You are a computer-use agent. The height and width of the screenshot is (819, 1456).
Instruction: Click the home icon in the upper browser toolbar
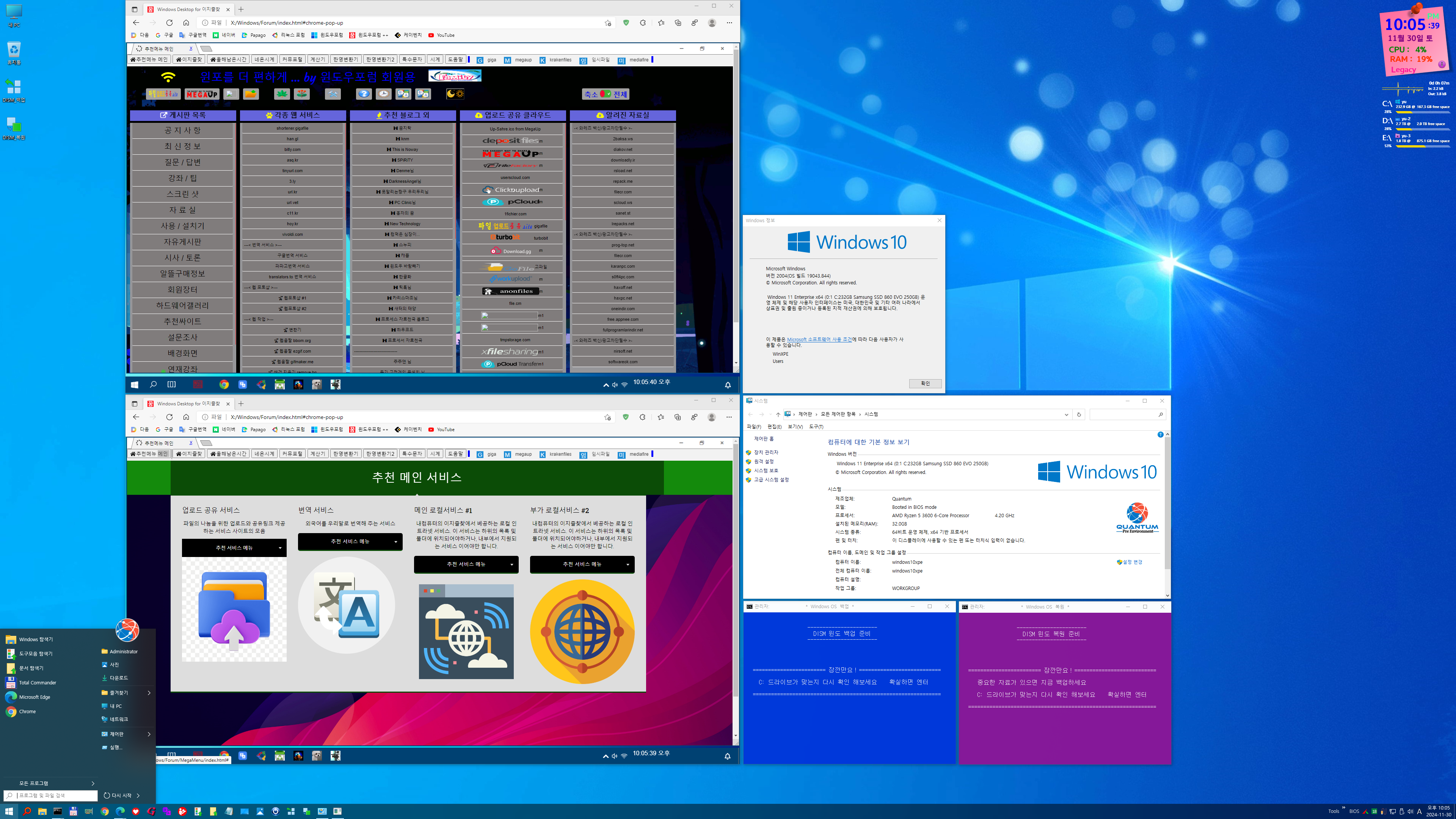click(186, 23)
